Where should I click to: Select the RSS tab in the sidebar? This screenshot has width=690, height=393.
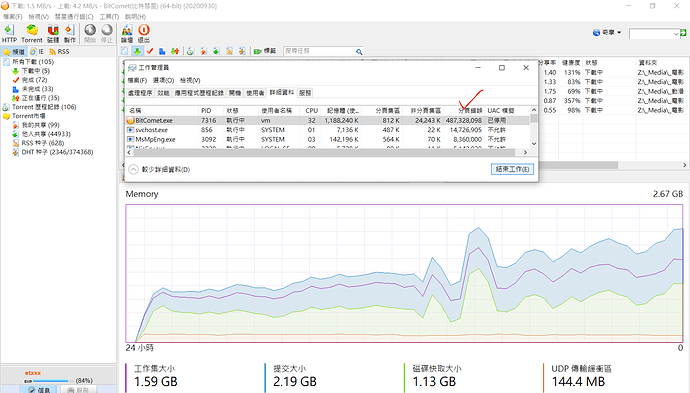(x=59, y=51)
